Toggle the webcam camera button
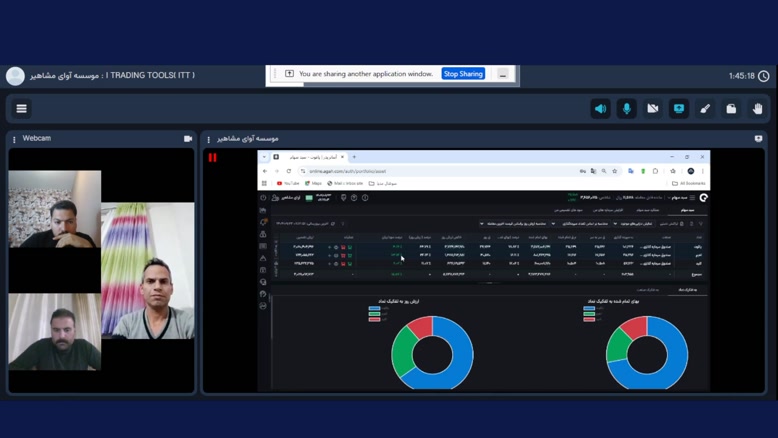The height and width of the screenshot is (438, 778). point(653,108)
